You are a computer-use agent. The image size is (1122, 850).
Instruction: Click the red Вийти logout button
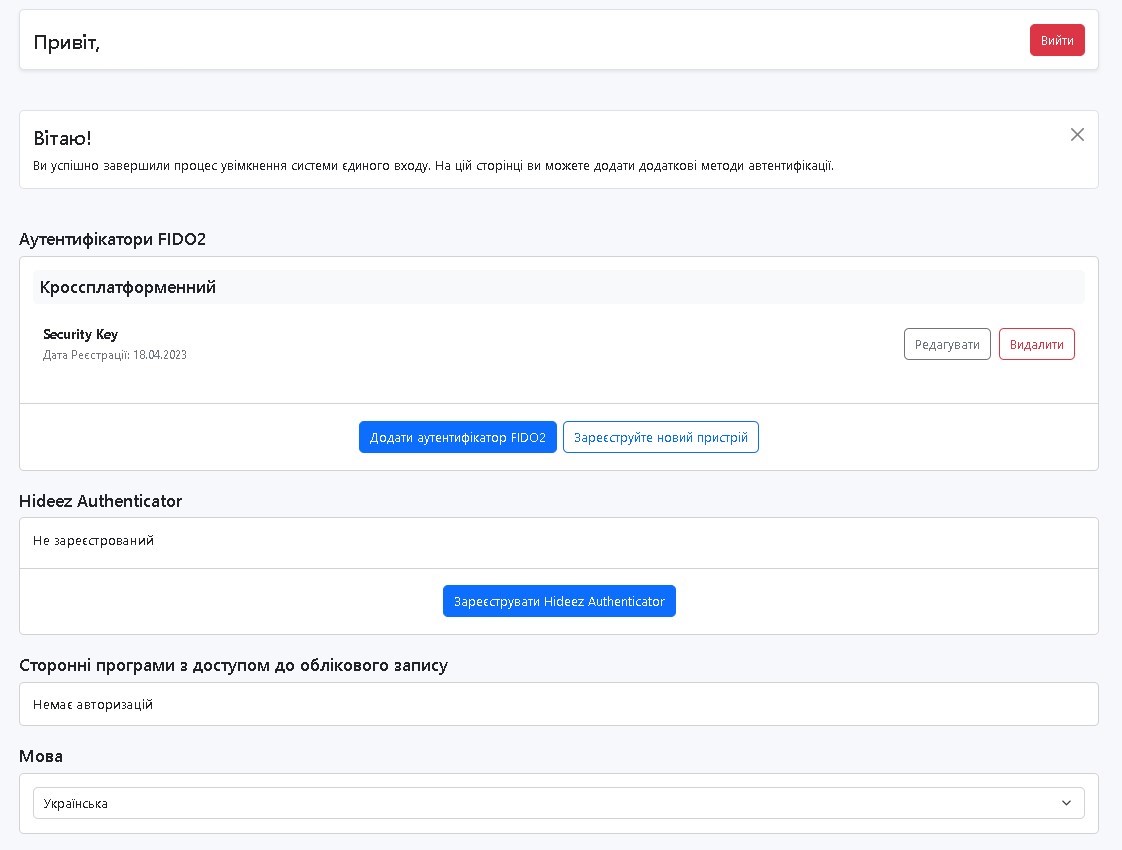point(1057,40)
